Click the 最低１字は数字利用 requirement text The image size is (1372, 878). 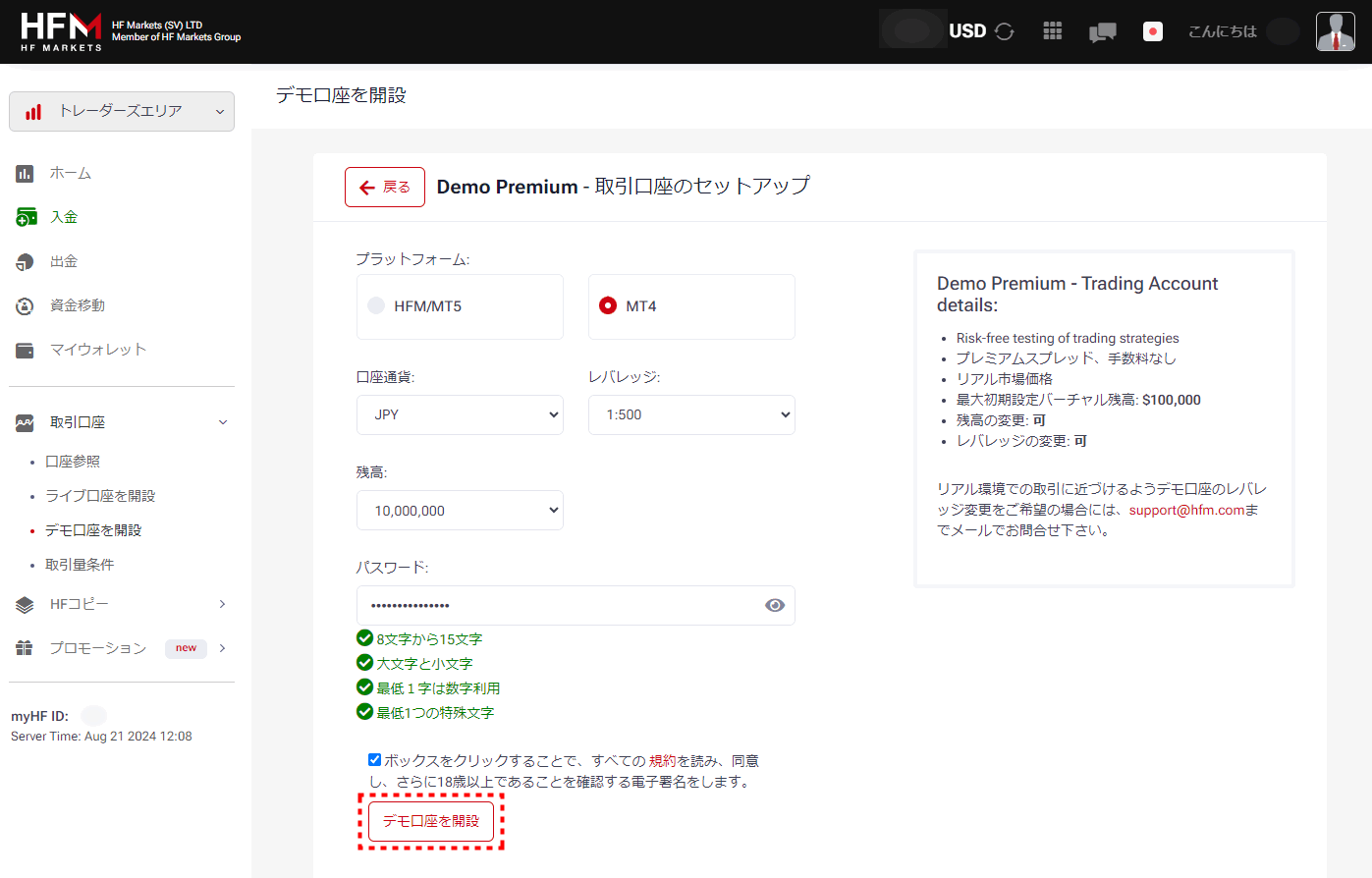click(438, 688)
